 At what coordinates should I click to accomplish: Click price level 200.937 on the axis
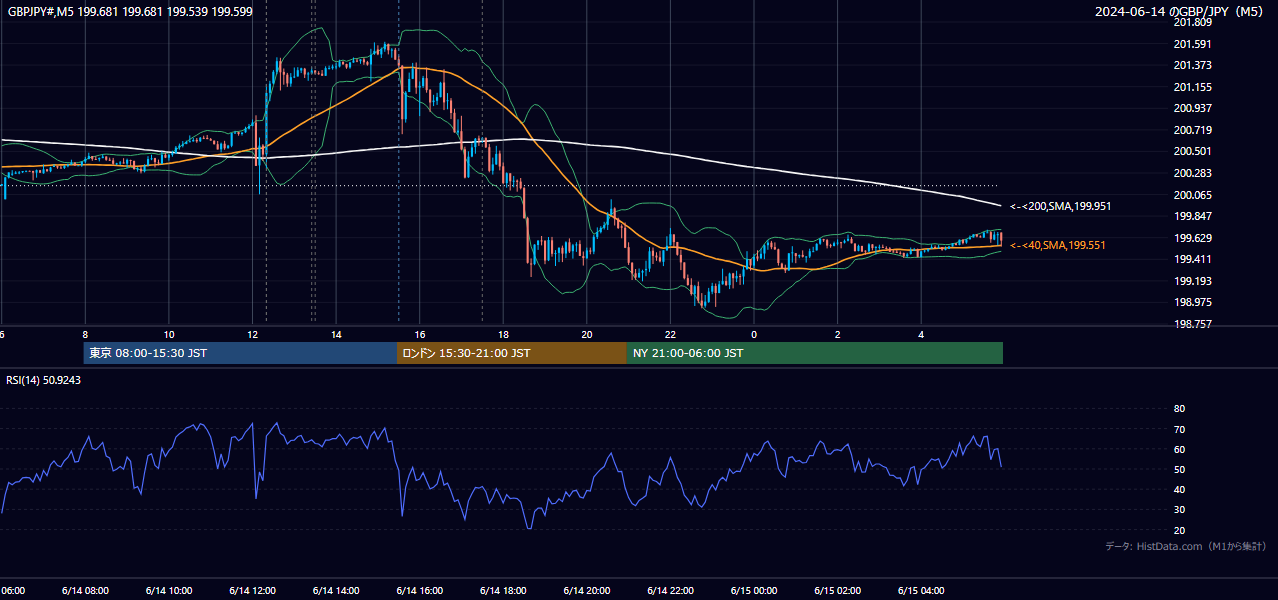tap(1192, 108)
